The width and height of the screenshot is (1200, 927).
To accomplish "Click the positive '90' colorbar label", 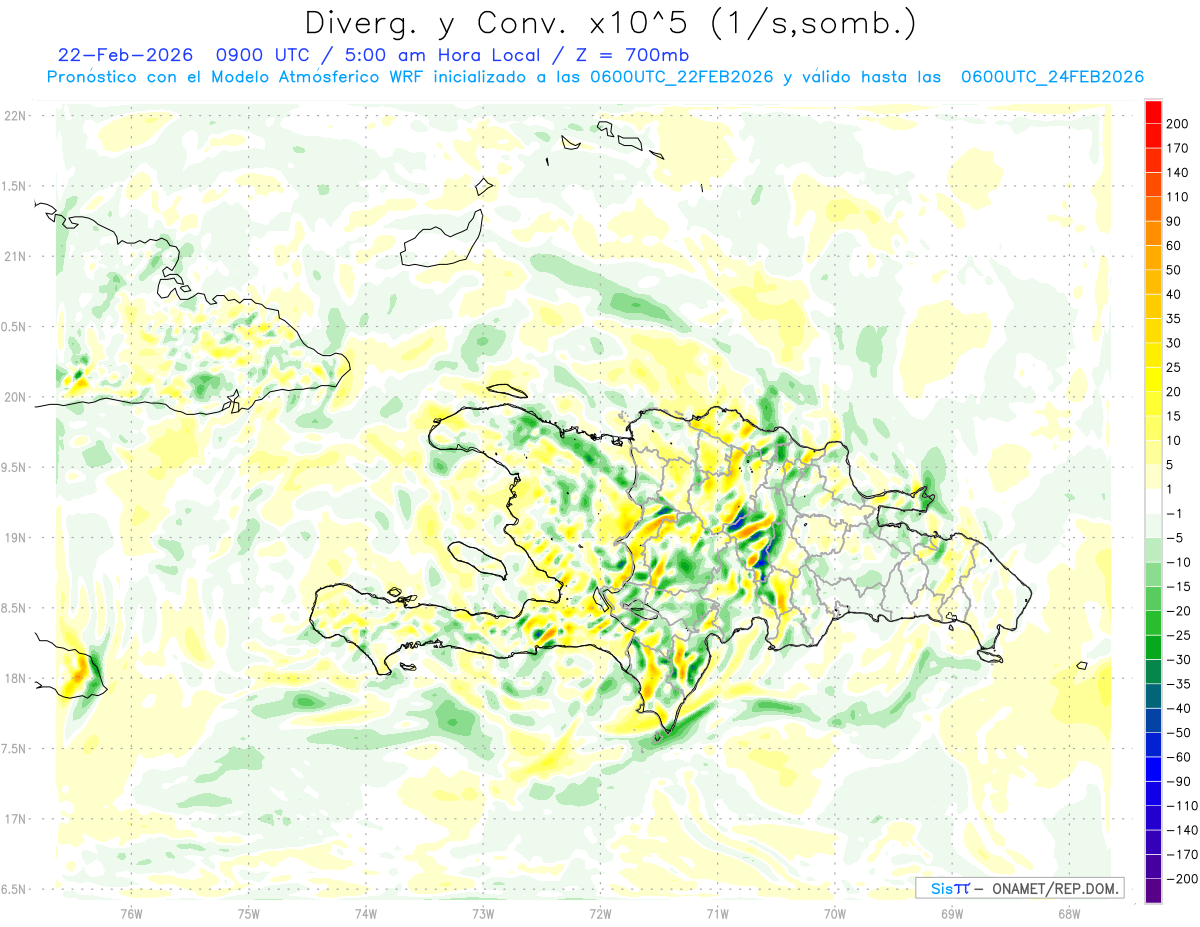I will [1173, 221].
